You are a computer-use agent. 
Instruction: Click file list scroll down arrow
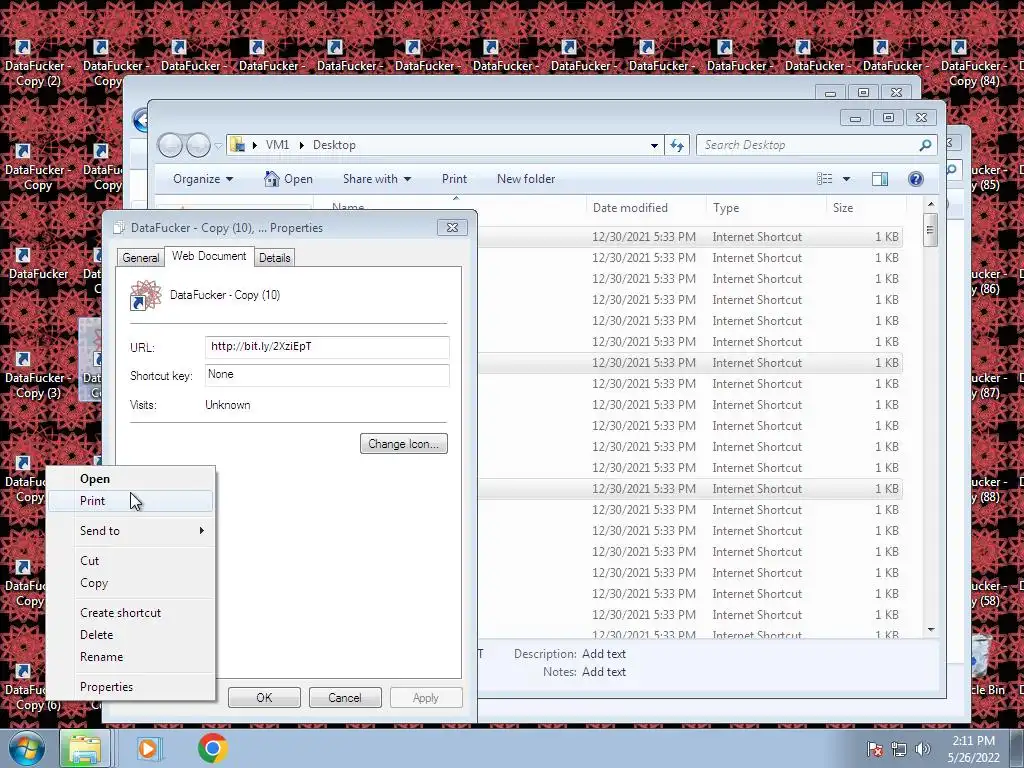click(x=931, y=630)
